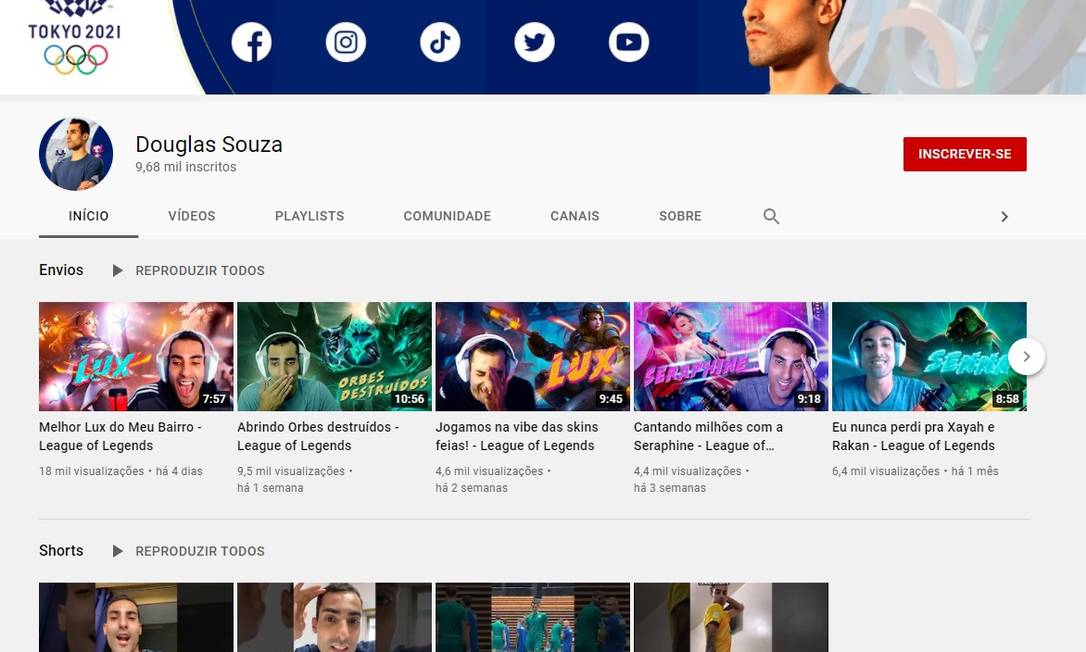
Task: Switch to the Vídeos tab
Action: click(x=191, y=216)
